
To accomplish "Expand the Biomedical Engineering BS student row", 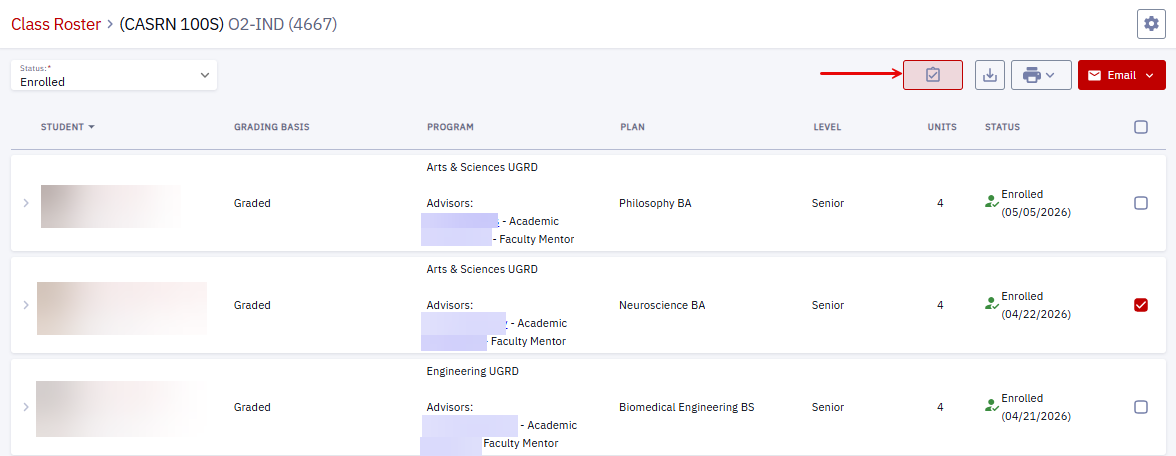I will click(x=26, y=407).
